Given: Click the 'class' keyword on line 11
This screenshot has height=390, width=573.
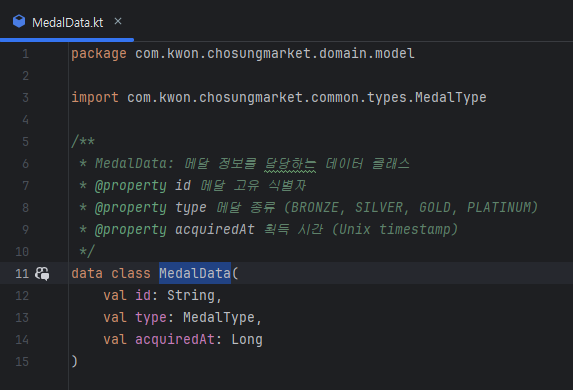Looking at the screenshot, I should (x=131, y=273).
